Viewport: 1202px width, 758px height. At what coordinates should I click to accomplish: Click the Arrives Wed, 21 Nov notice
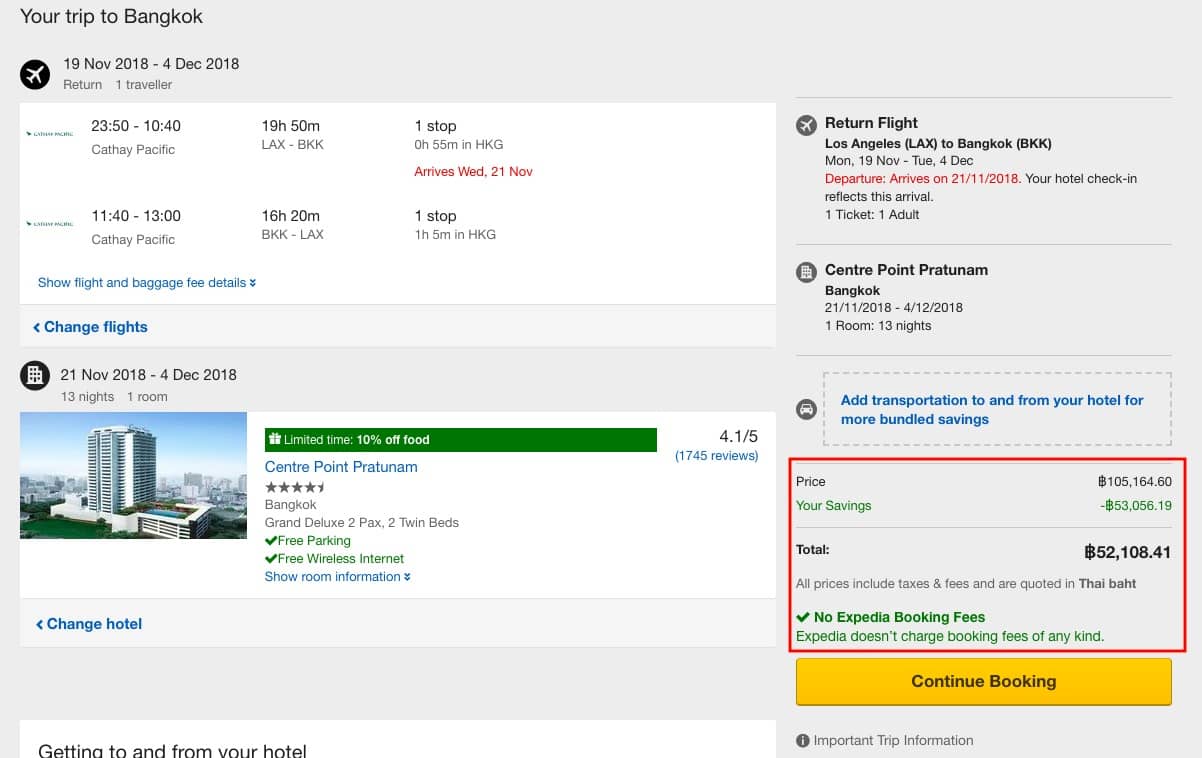pyautogui.click(x=473, y=172)
